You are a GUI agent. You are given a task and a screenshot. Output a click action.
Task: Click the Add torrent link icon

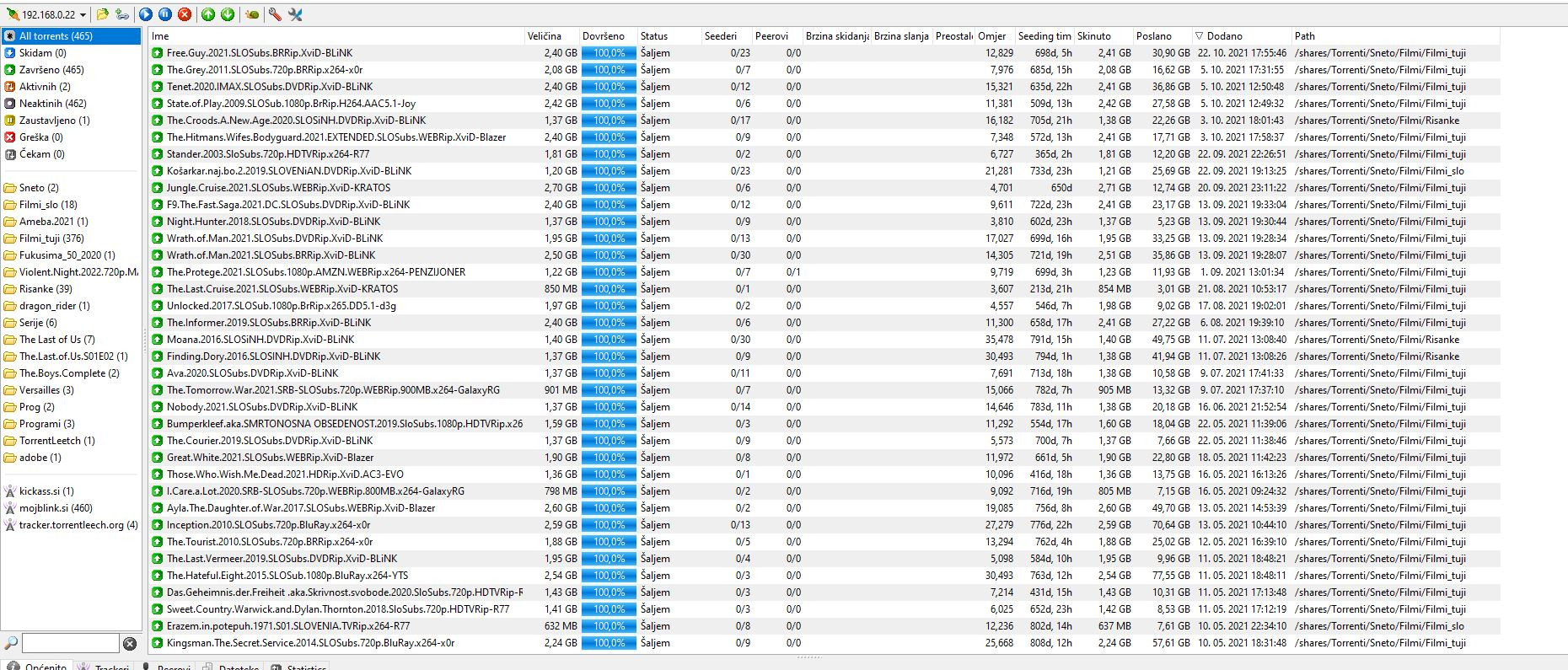click(123, 14)
